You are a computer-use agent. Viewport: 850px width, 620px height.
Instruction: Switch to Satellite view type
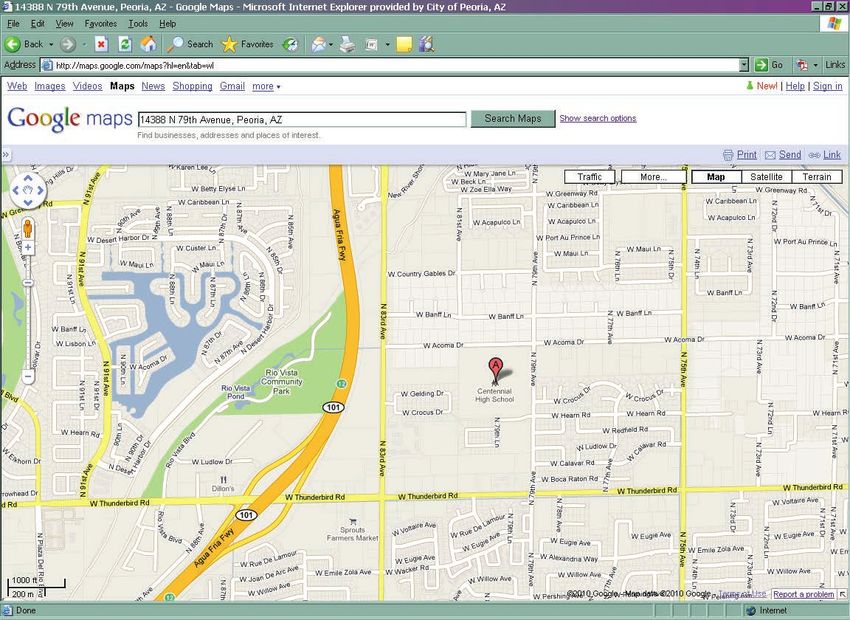(x=766, y=177)
